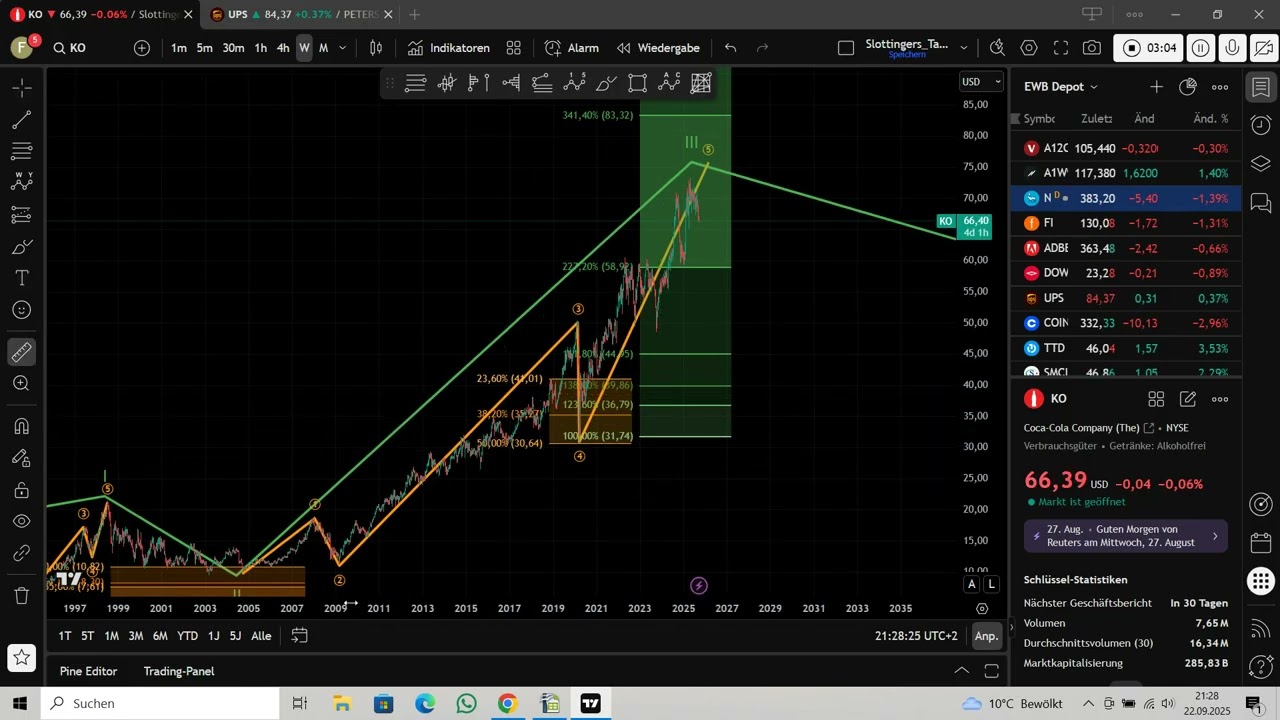Image resolution: width=1280 pixels, height=720 pixels.
Task: Select Elliott wave 1-5 tool in floating toolbar
Action: tap(574, 83)
